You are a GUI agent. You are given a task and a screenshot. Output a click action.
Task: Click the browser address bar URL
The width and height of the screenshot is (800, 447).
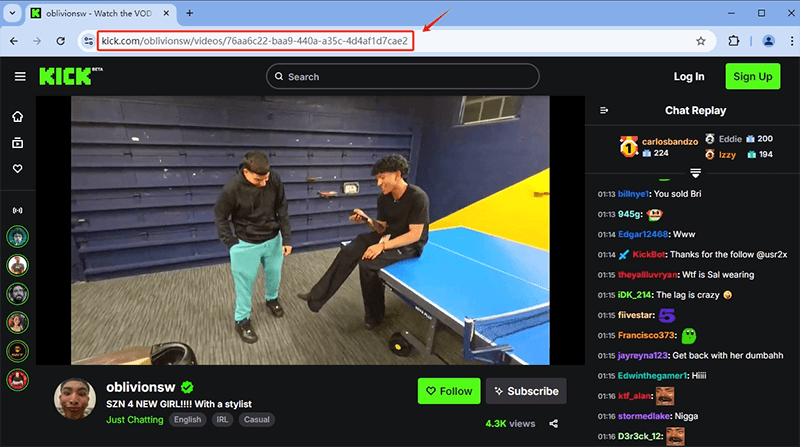255,41
